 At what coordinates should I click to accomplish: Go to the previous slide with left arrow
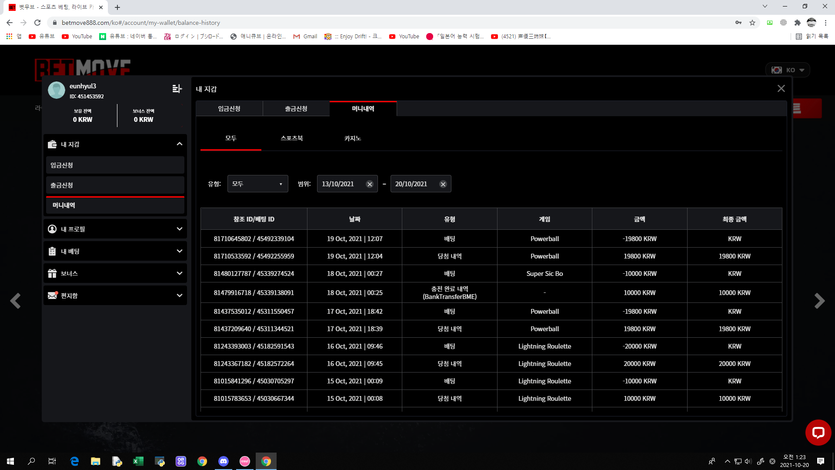tap(15, 301)
